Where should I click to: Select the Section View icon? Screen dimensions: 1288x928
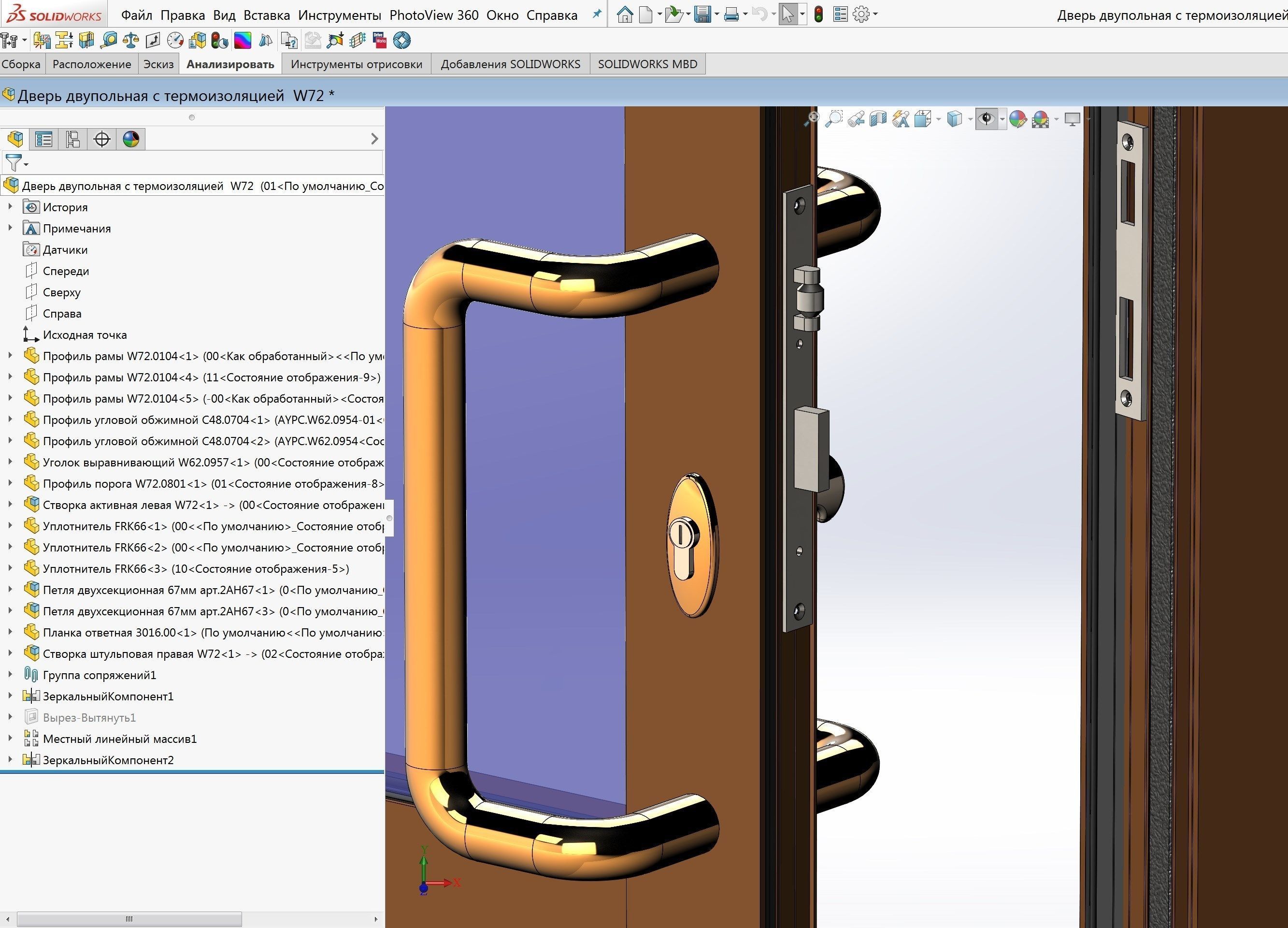[878, 119]
